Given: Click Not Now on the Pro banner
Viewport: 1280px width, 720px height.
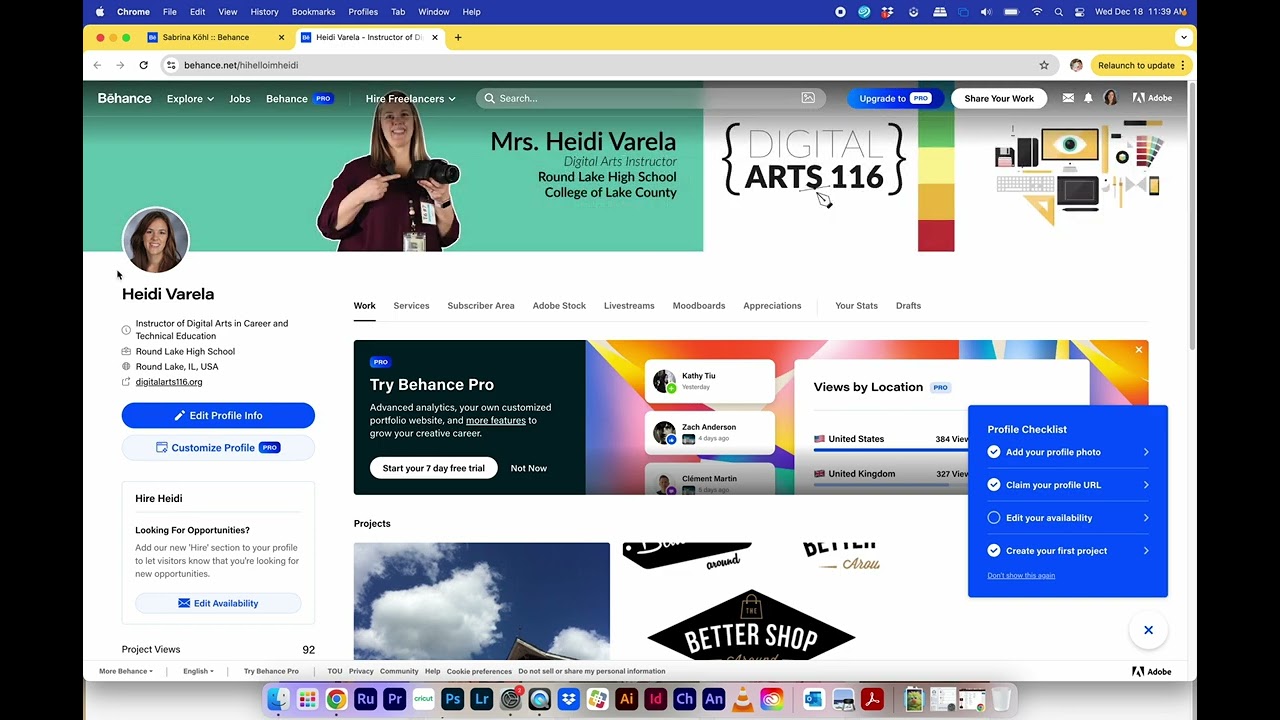Looking at the screenshot, I should click(x=528, y=468).
